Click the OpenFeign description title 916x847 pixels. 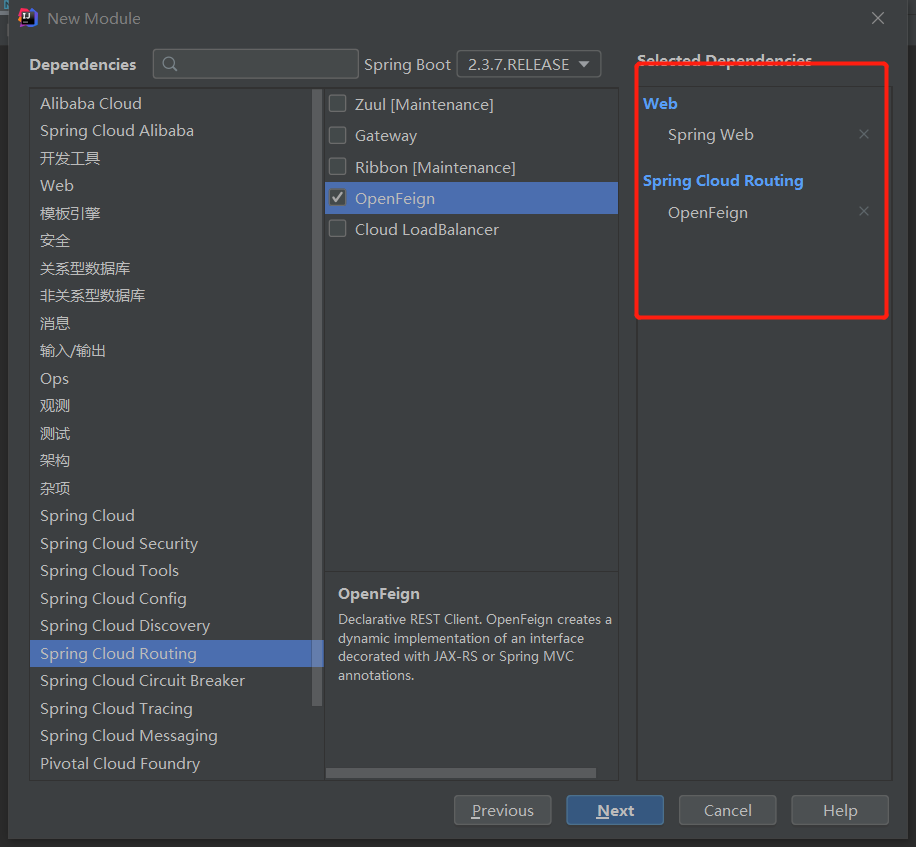tap(379, 594)
